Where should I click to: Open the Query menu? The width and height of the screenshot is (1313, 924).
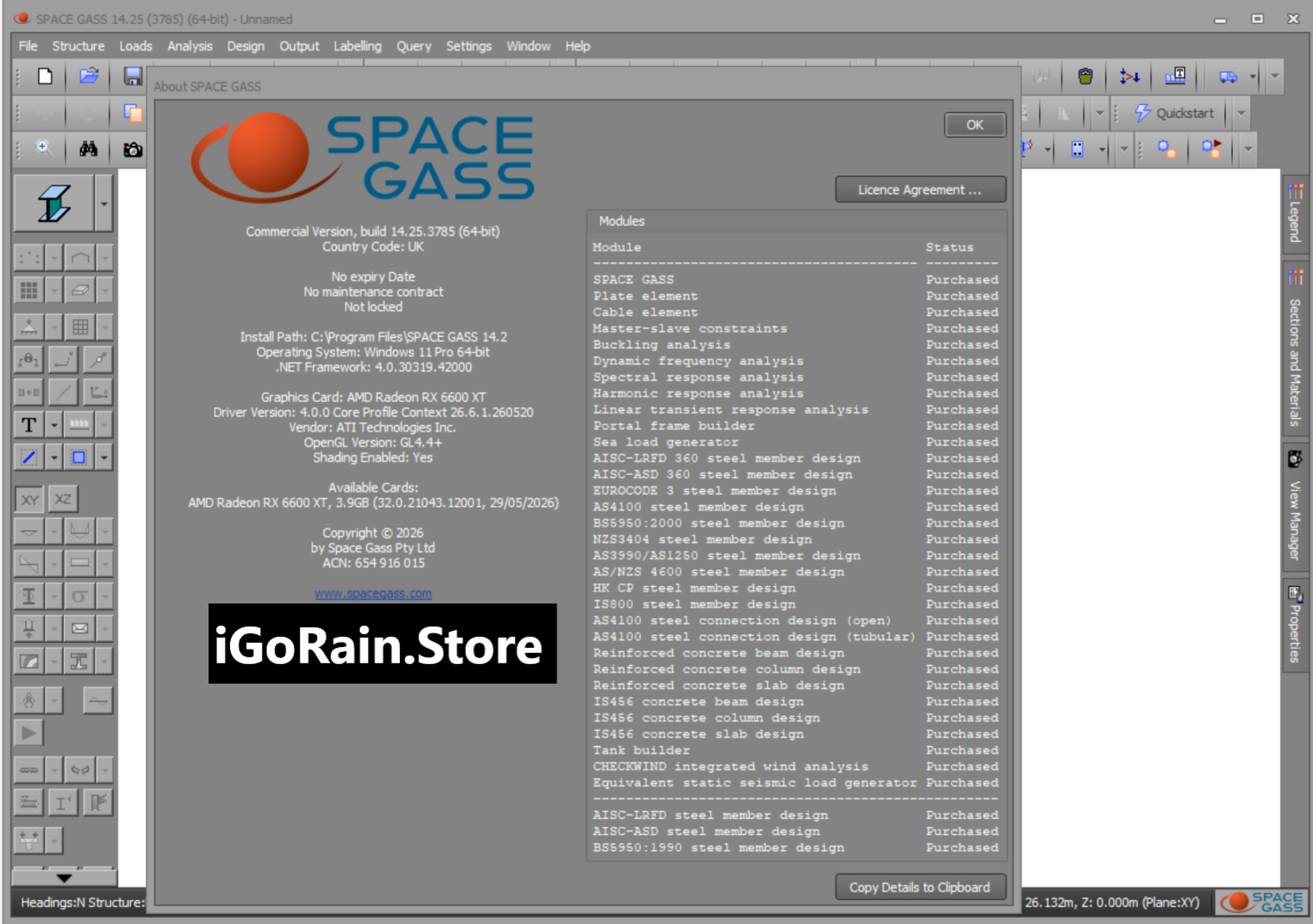coord(414,46)
